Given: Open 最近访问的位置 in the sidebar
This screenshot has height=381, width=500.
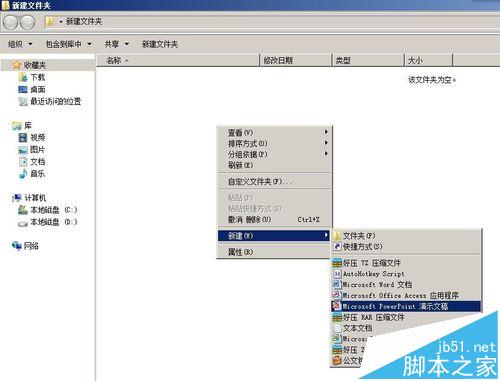Looking at the screenshot, I should (50, 101).
